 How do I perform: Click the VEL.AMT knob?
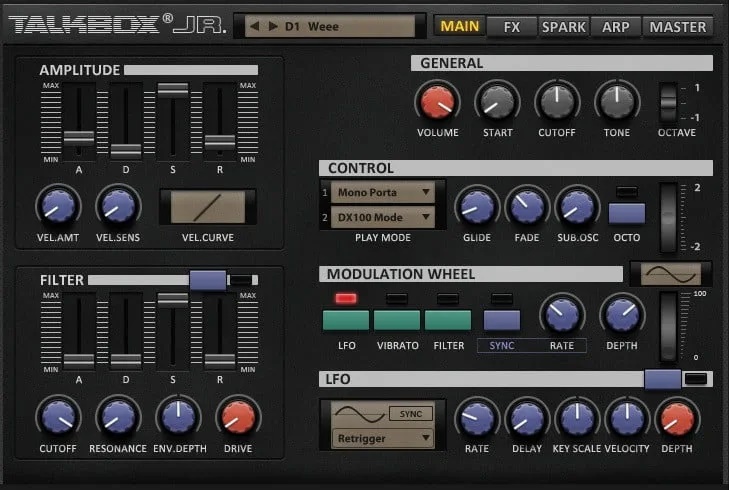(x=58, y=206)
